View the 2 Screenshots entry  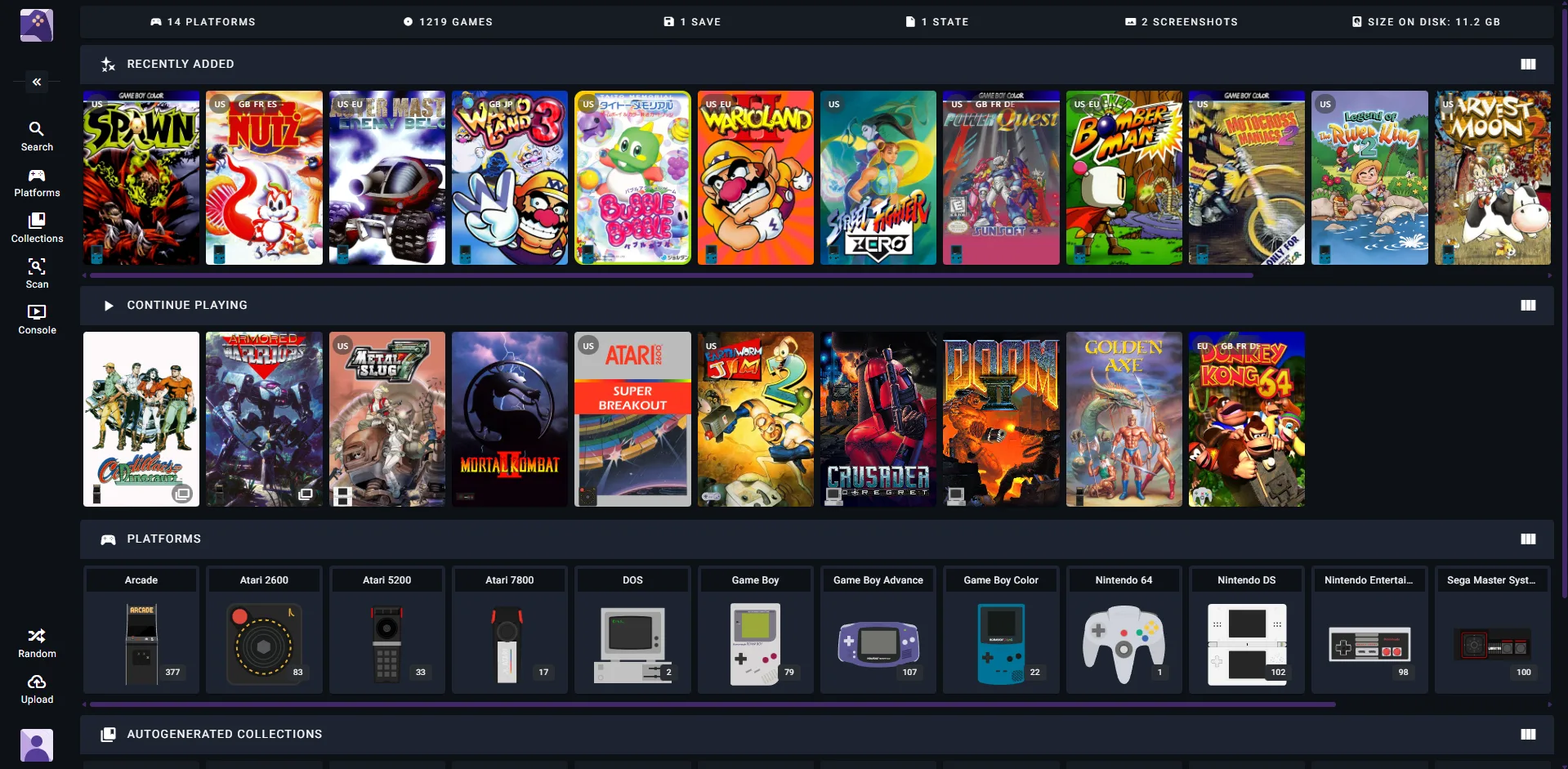coord(1180,22)
